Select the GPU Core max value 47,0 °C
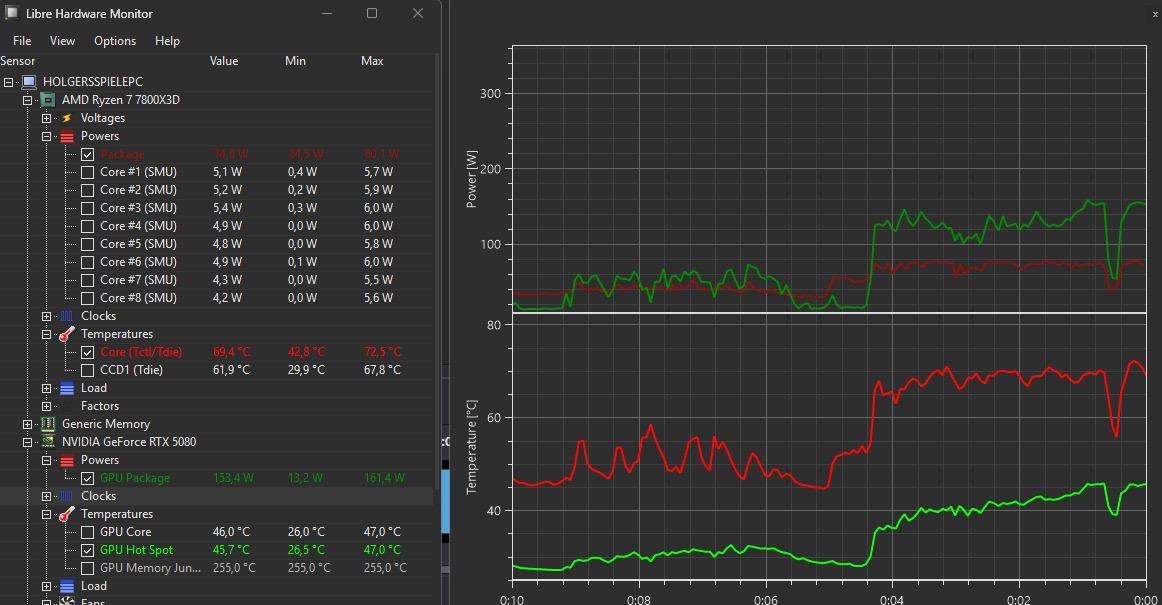The image size is (1162, 605). pos(382,532)
